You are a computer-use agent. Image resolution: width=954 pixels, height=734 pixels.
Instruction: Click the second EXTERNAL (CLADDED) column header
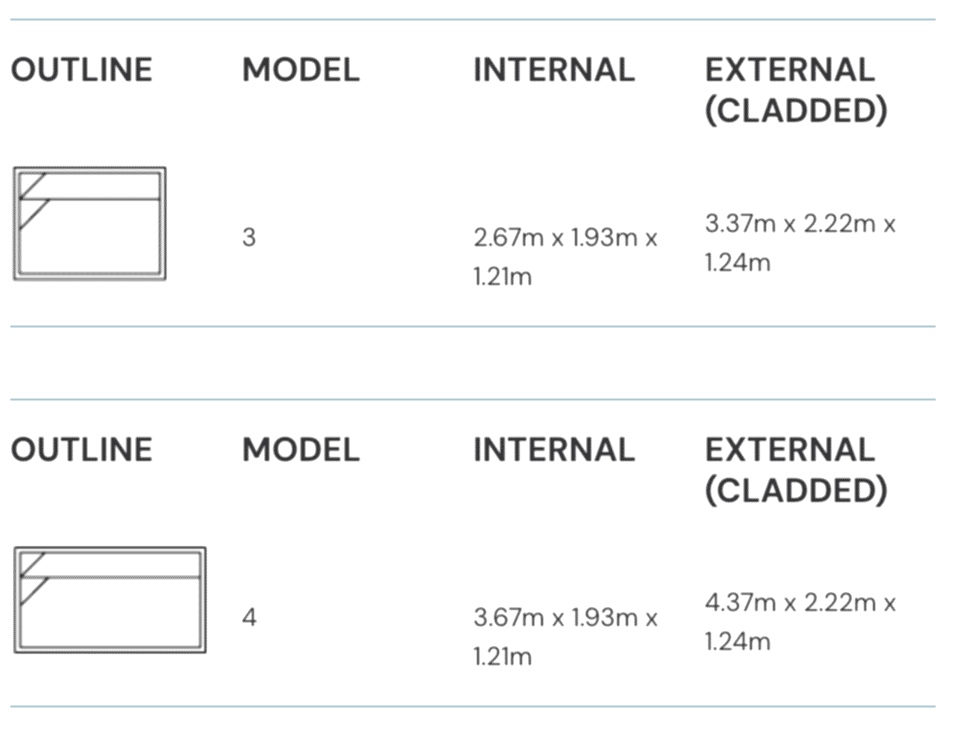pos(795,470)
